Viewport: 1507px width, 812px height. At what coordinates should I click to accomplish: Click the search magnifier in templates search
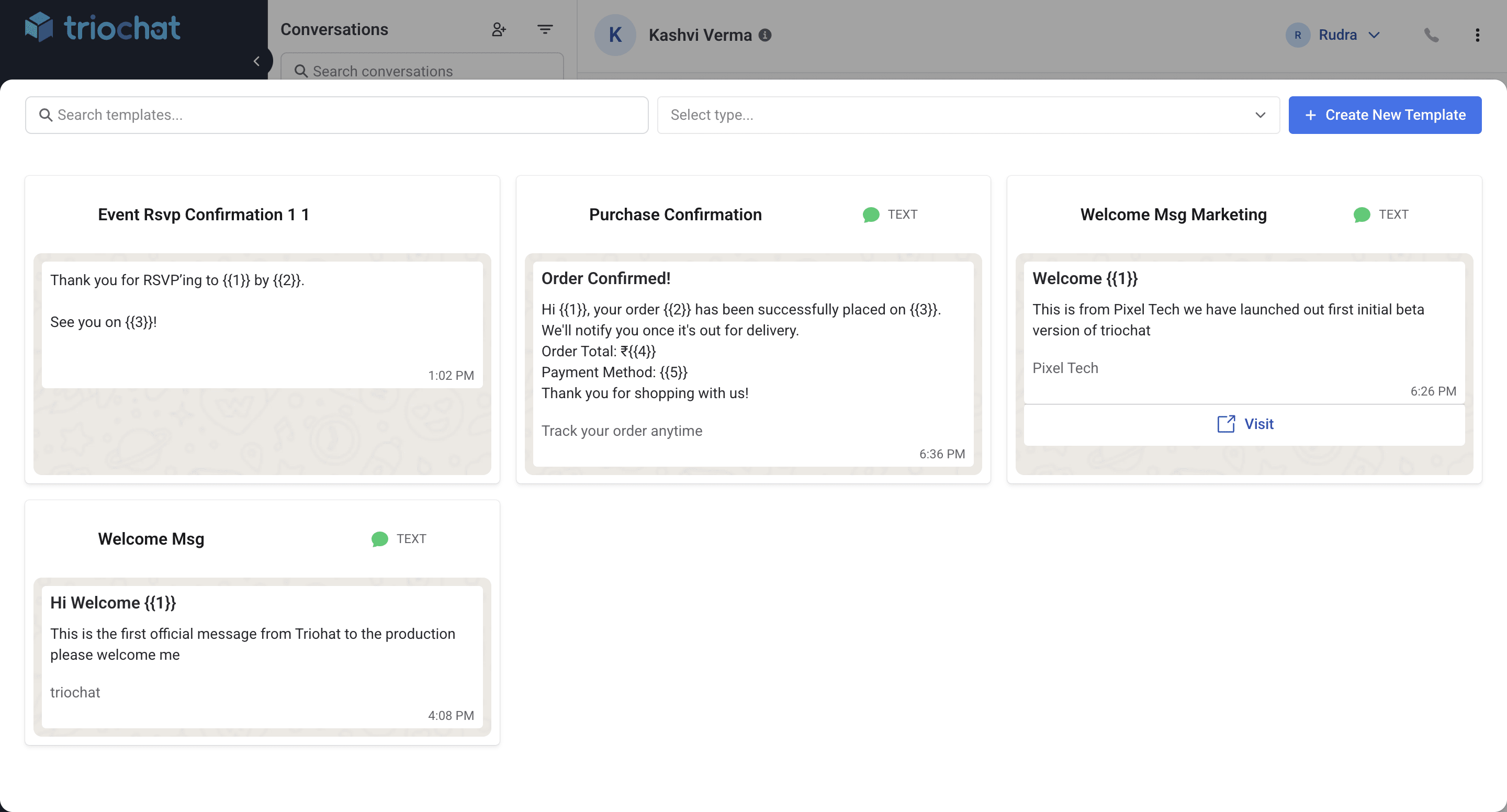[x=46, y=115]
